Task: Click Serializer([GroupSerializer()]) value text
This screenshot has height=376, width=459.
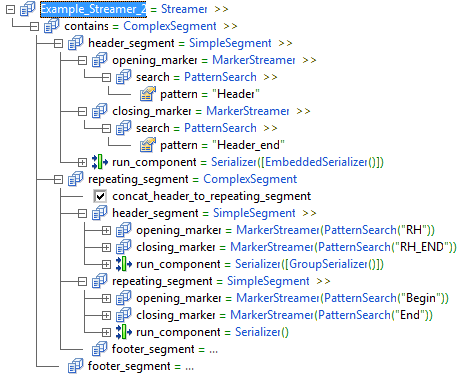Action: 309,264
